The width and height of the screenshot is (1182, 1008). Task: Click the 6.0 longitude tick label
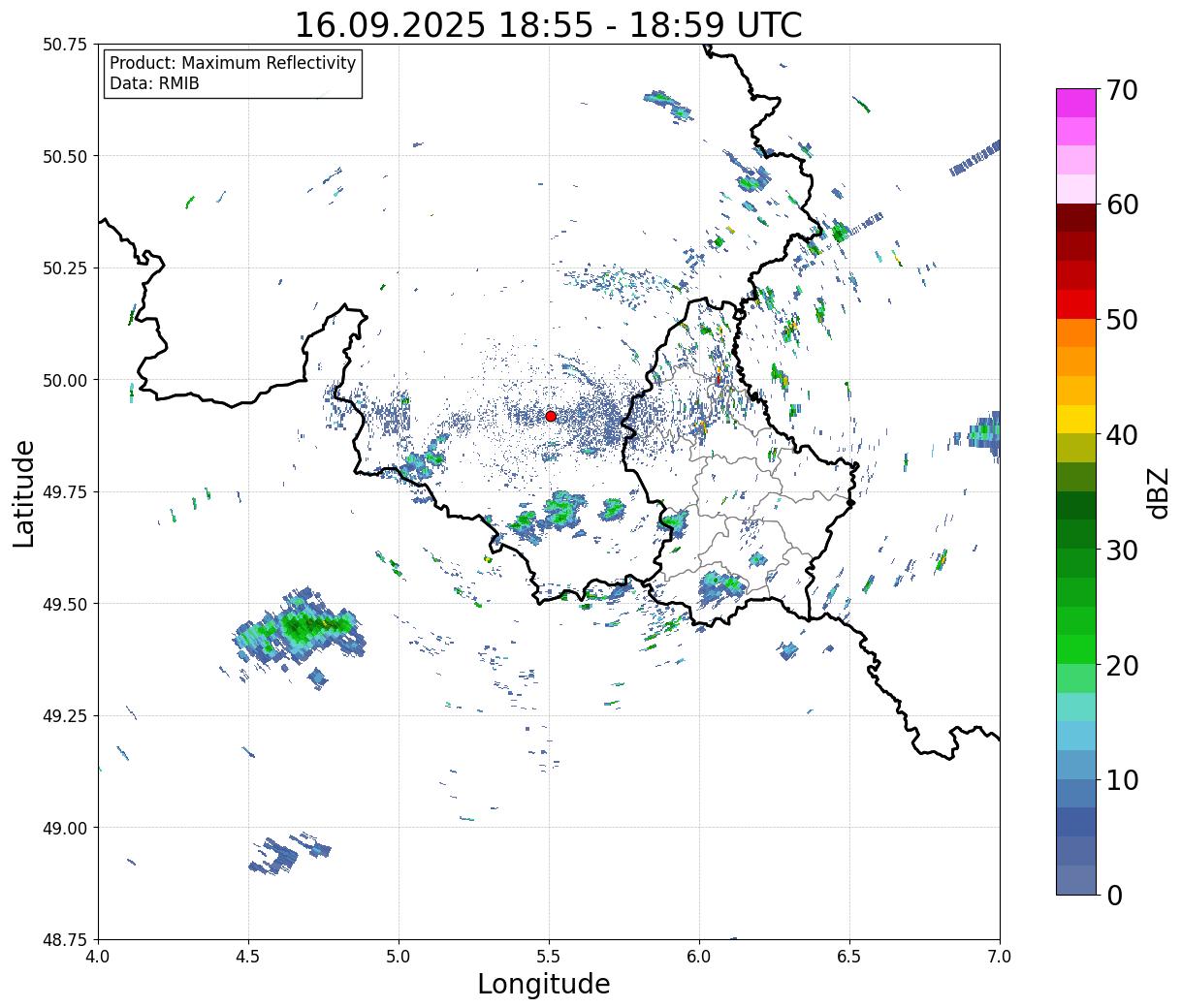tap(699, 956)
